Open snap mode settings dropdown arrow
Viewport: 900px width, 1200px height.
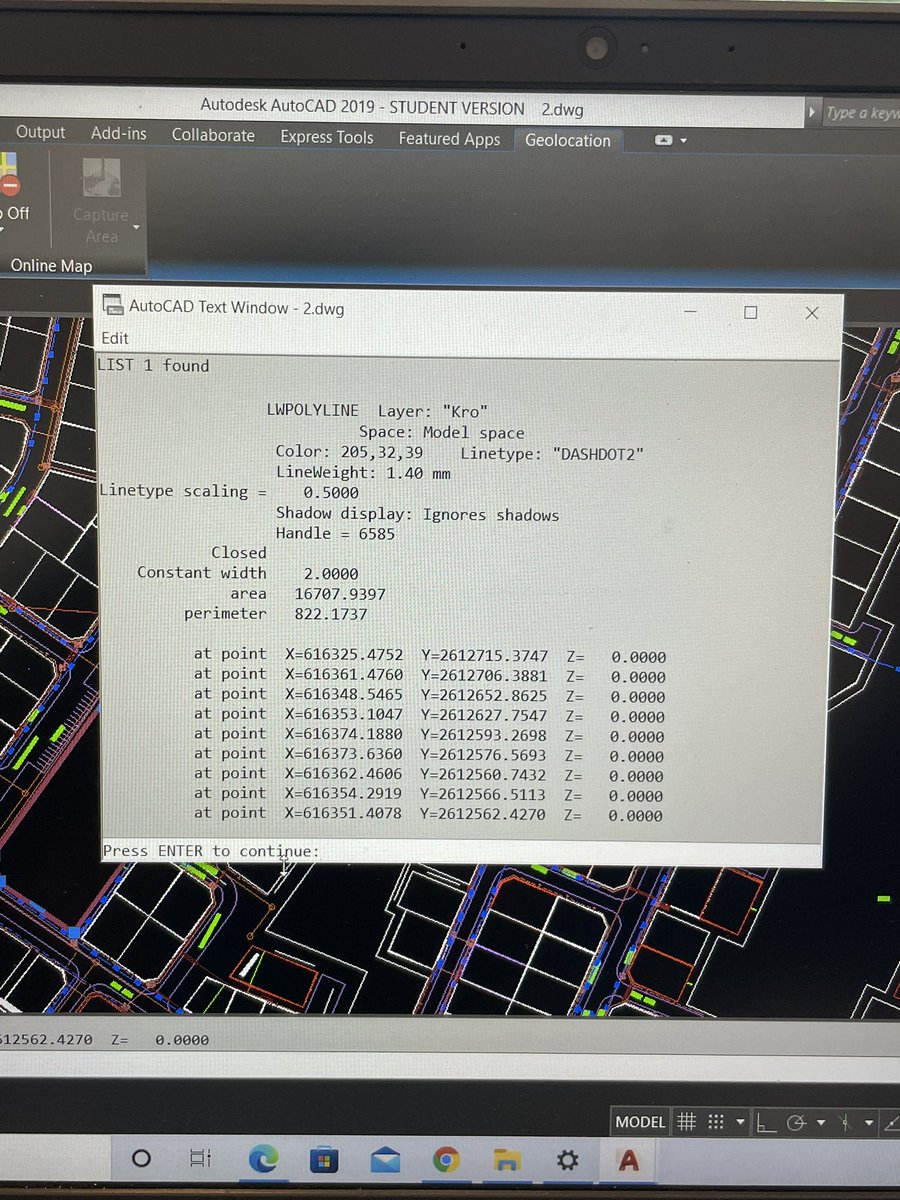click(739, 1123)
